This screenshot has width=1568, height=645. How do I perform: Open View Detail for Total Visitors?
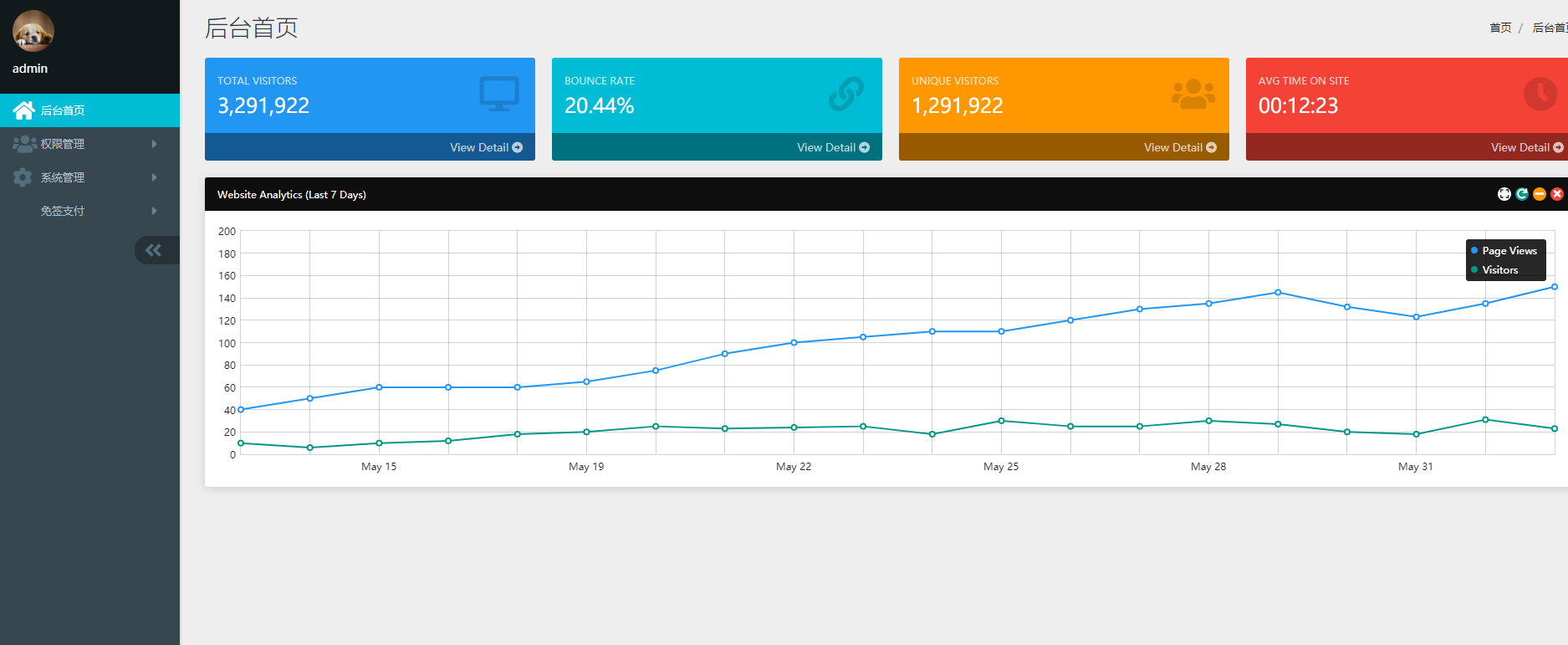[x=486, y=147]
